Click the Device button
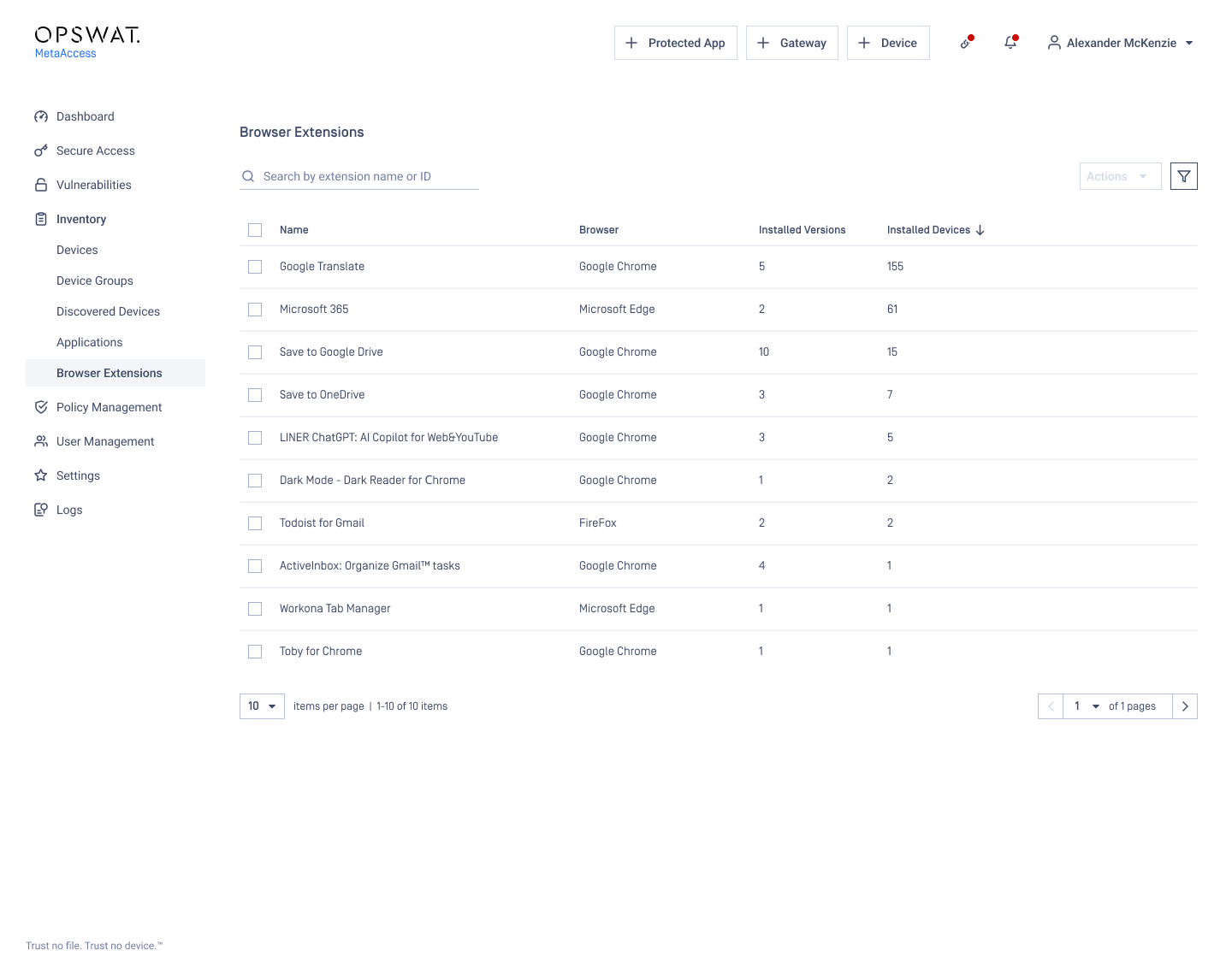Viewport: 1232px width, 980px height. (888, 43)
